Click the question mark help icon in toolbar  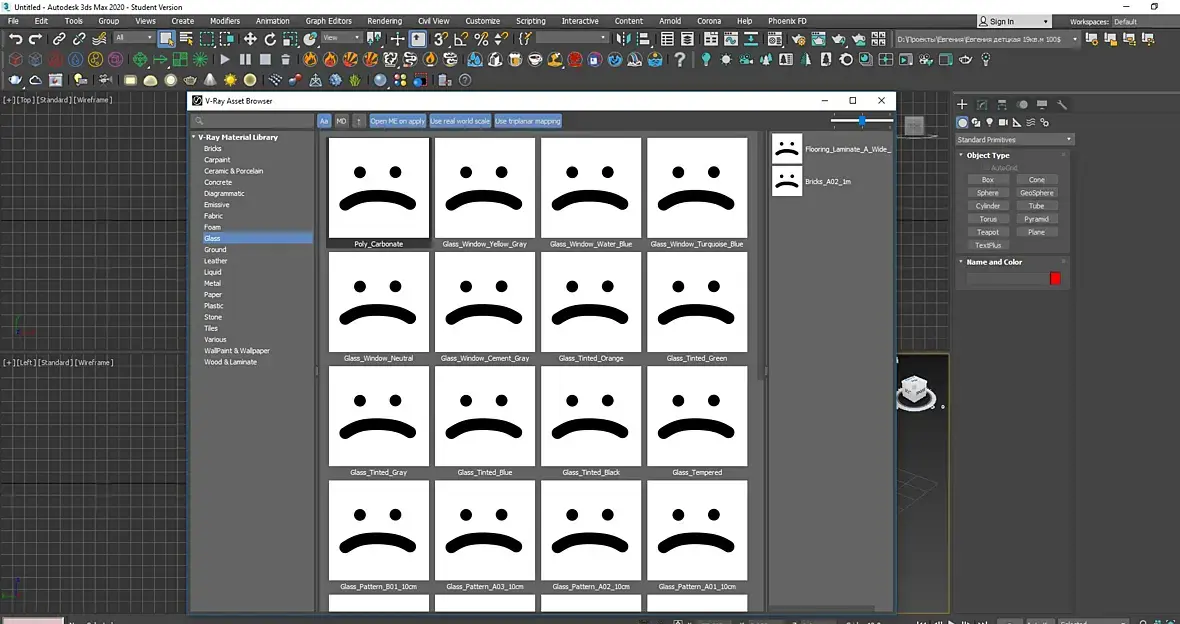click(680, 59)
